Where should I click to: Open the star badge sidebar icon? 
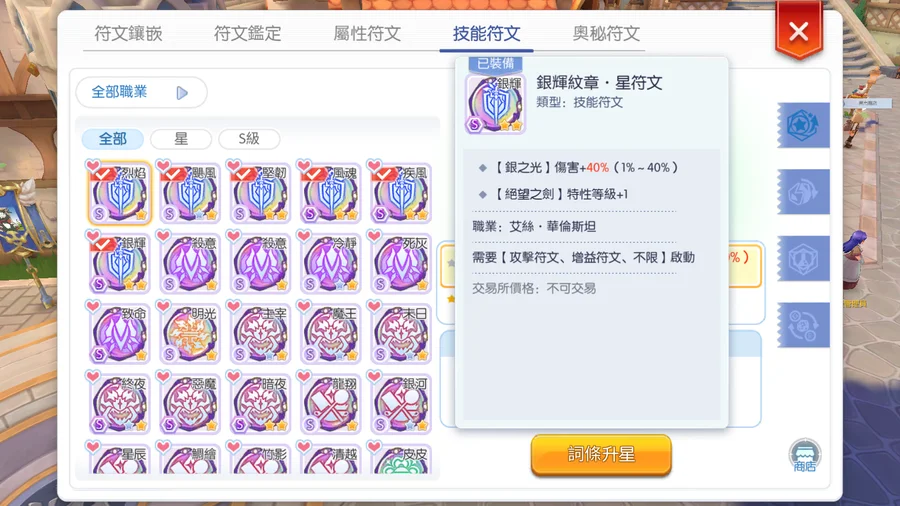[804, 125]
